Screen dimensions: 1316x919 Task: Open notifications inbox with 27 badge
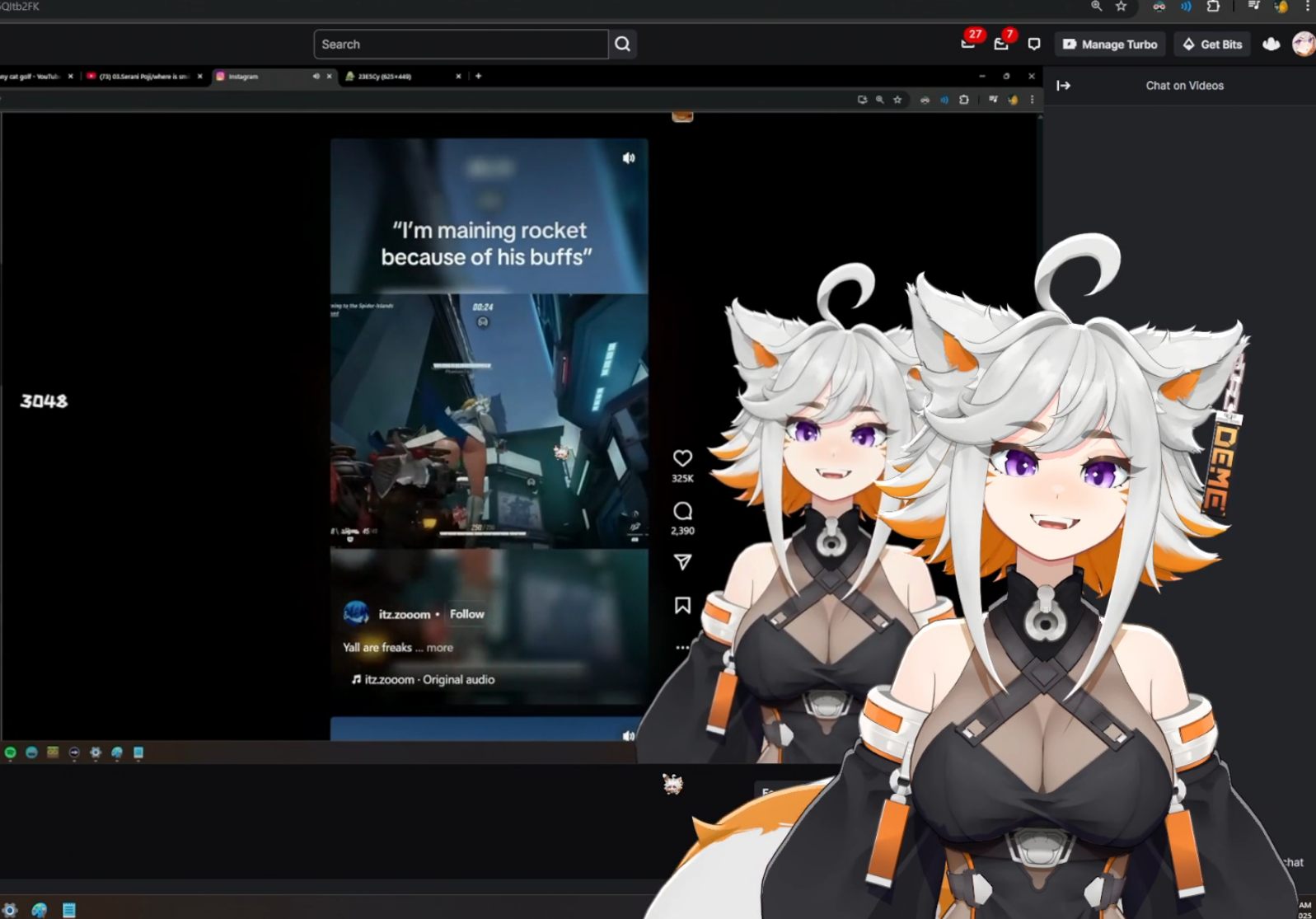[968, 45]
